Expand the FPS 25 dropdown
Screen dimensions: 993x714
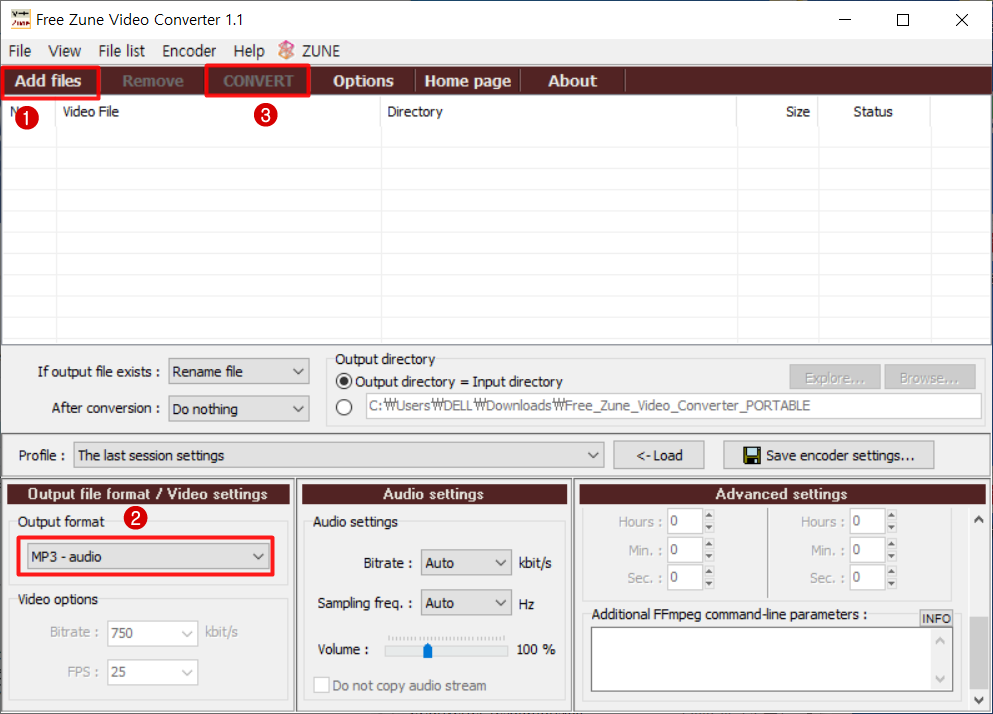coord(153,672)
